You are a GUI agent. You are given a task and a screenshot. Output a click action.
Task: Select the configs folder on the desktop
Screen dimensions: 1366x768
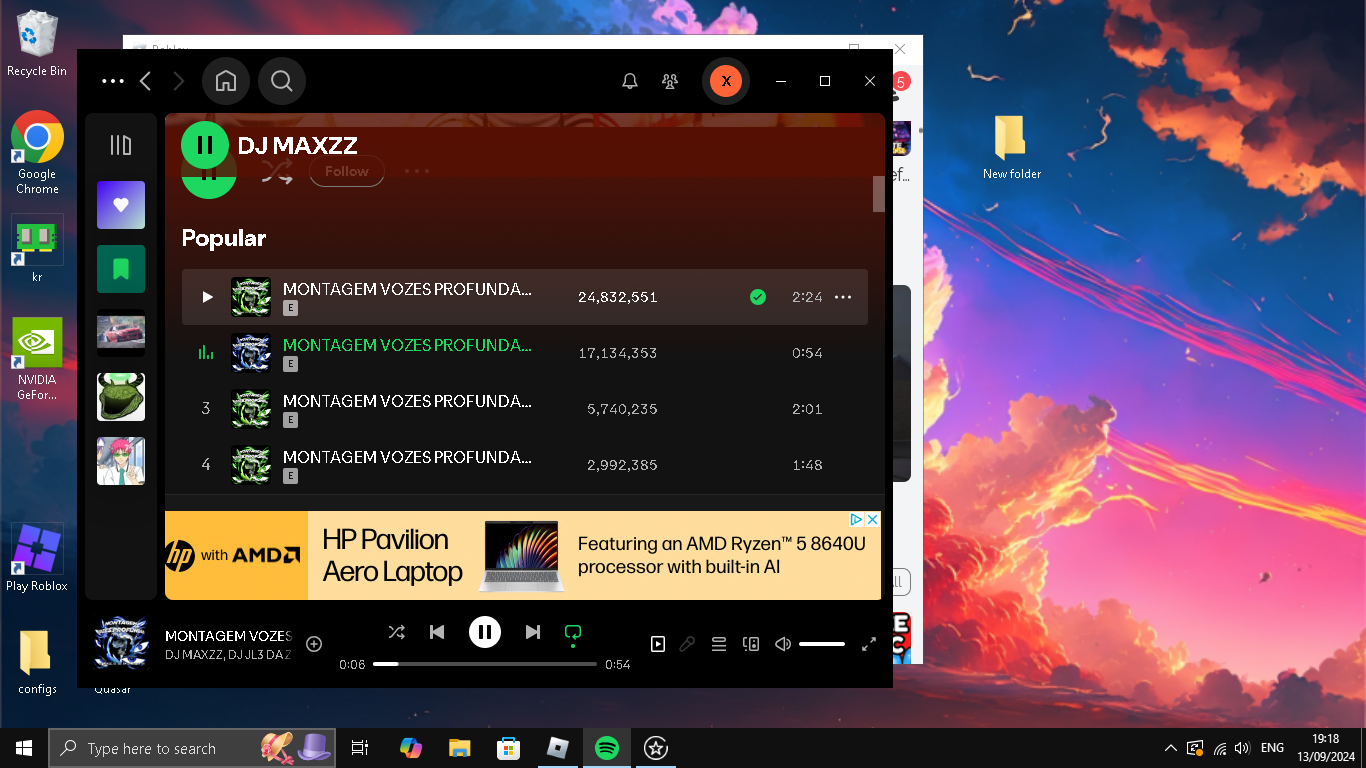coord(37,662)
